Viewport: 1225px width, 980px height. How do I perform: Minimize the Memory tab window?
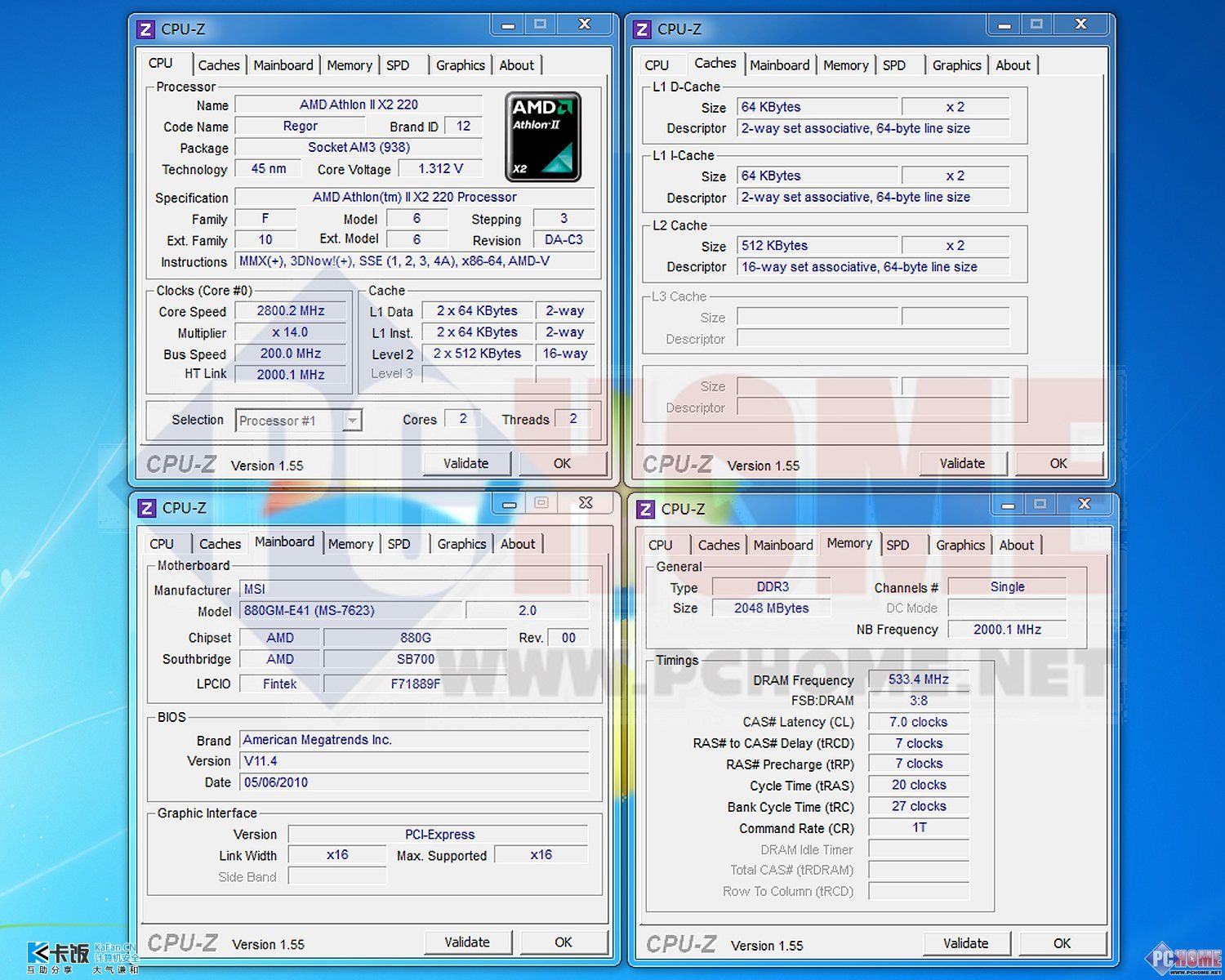(x=1008, y=506)
